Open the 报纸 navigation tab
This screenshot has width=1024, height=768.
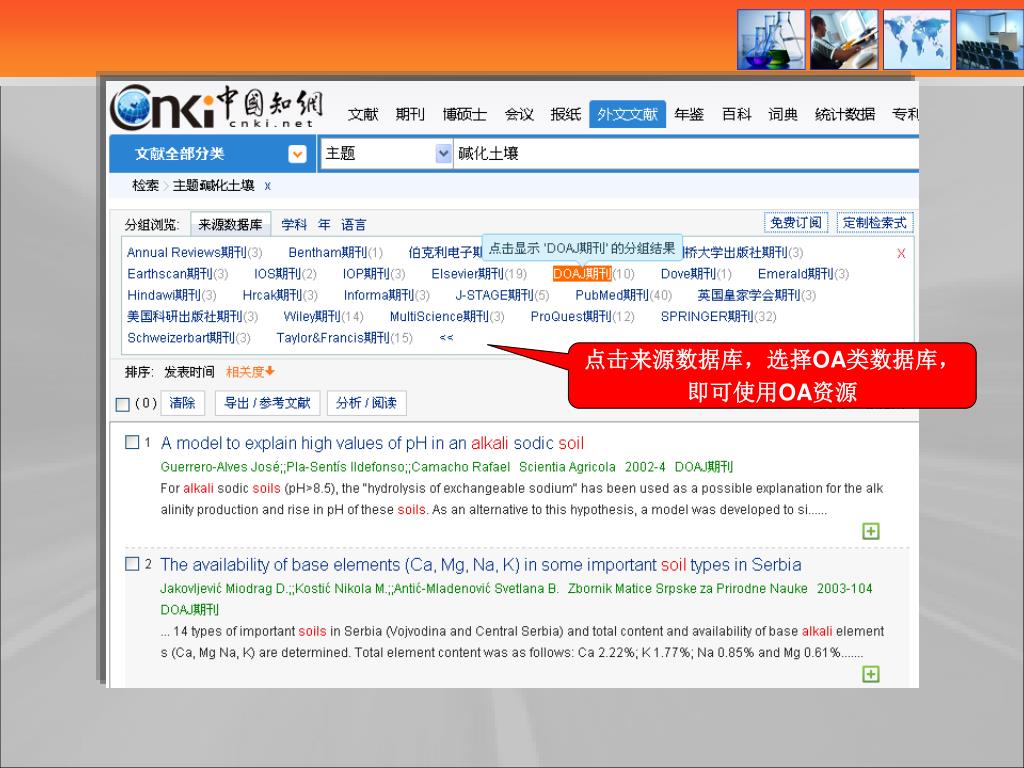(x=566, y=114)
